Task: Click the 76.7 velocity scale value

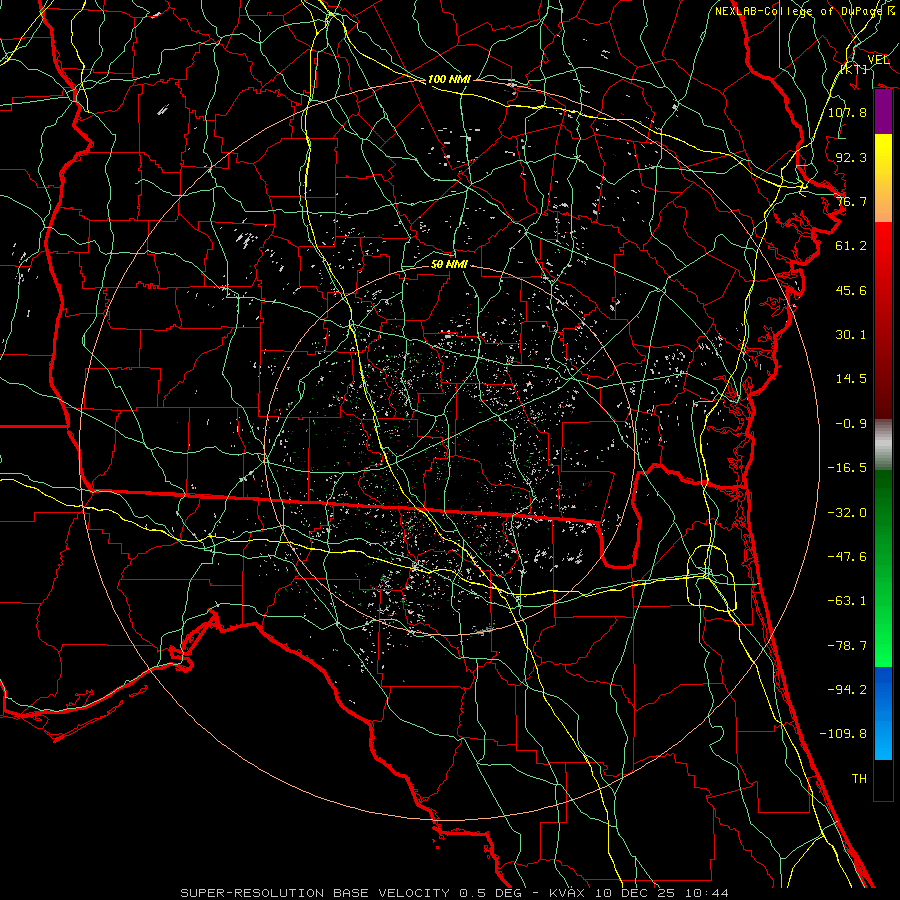Action: point(851,201)
